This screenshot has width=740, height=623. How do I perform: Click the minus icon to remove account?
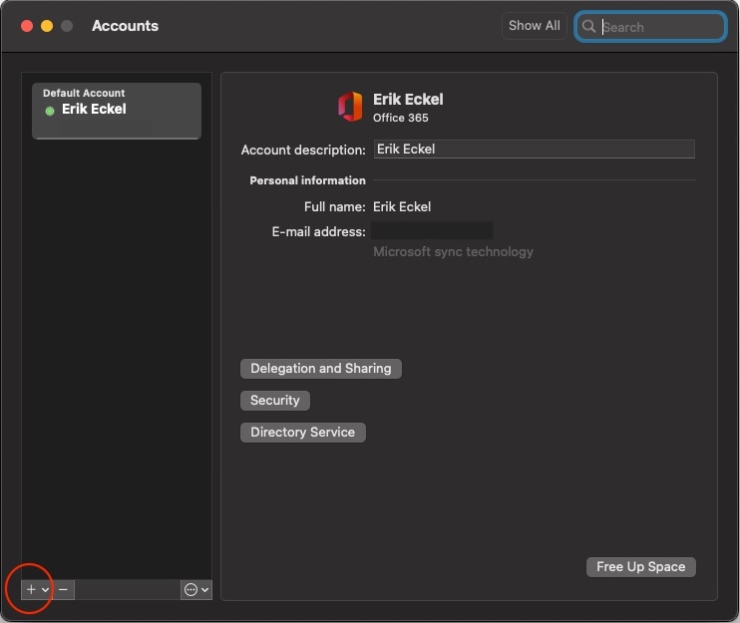[x=64, y=590]
